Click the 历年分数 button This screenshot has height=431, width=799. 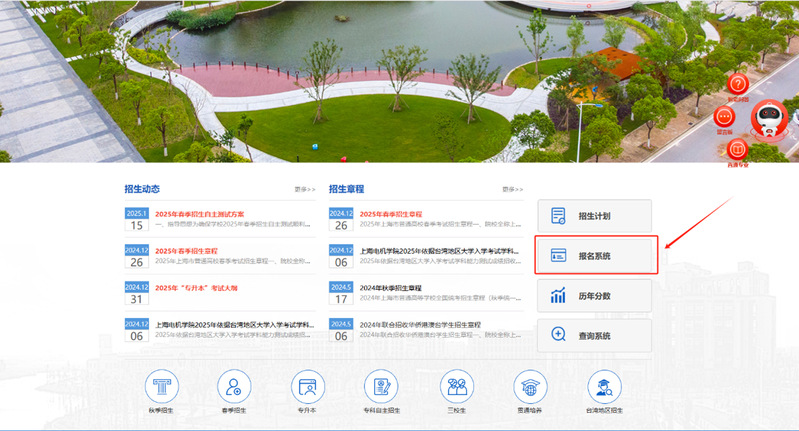click(594, 296)
